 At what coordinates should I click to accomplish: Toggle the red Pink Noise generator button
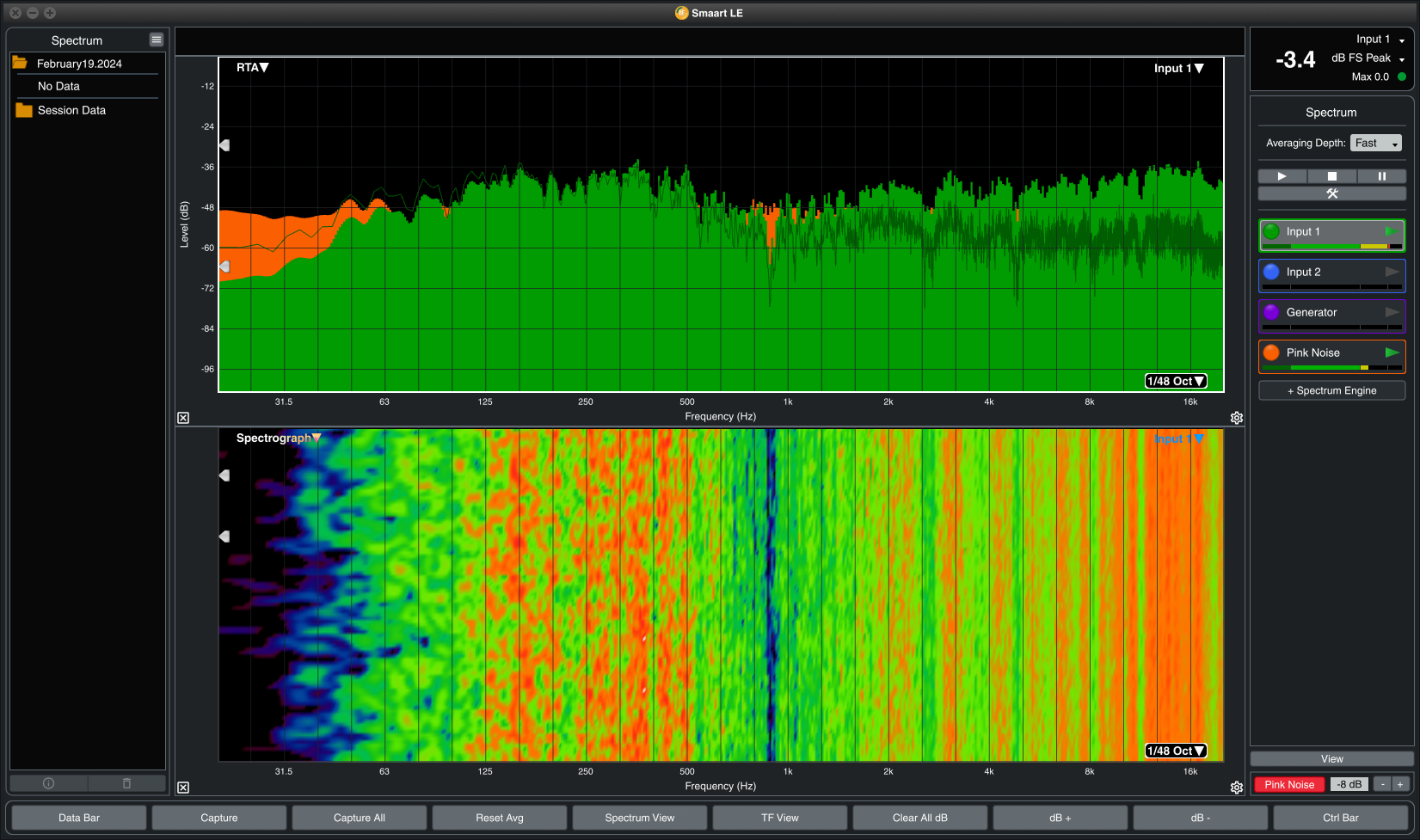pos(1289,784)
